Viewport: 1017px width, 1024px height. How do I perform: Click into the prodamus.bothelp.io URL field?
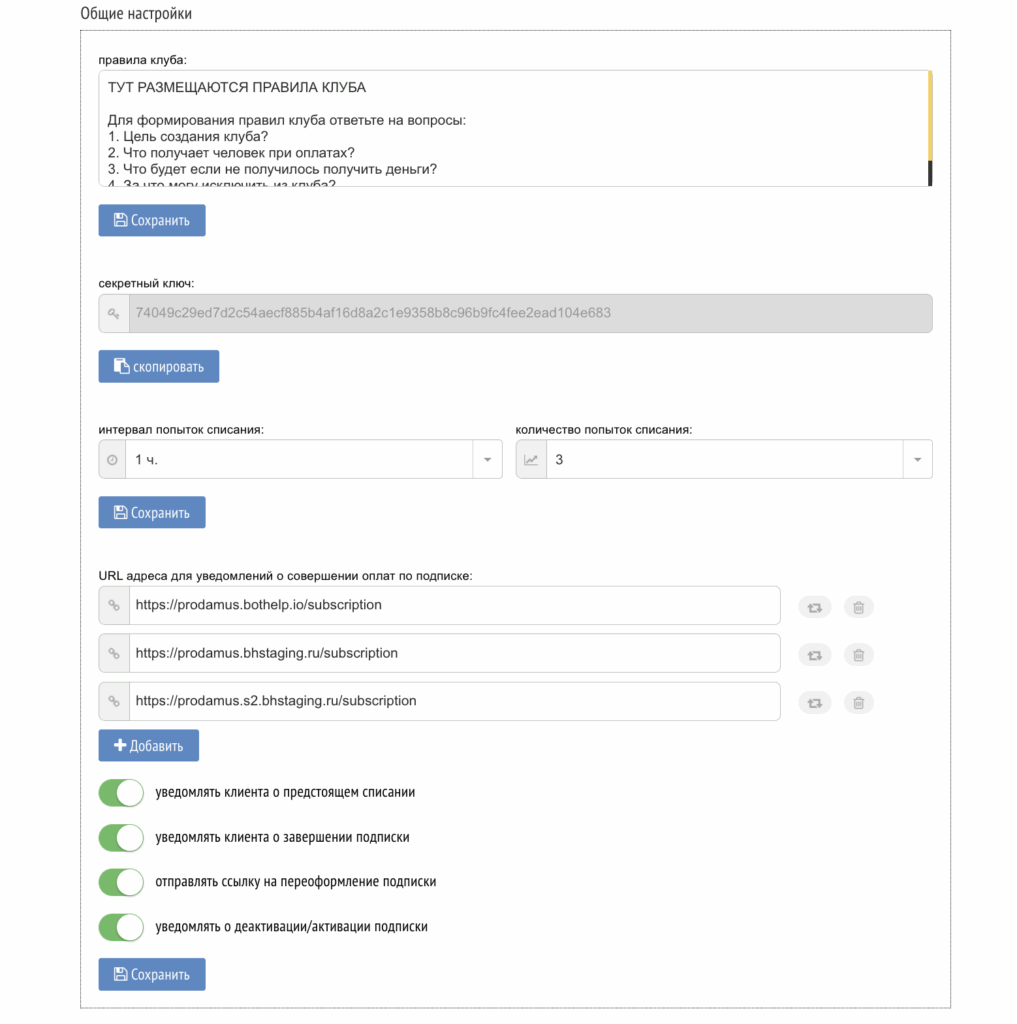click(x=453, y=606)
